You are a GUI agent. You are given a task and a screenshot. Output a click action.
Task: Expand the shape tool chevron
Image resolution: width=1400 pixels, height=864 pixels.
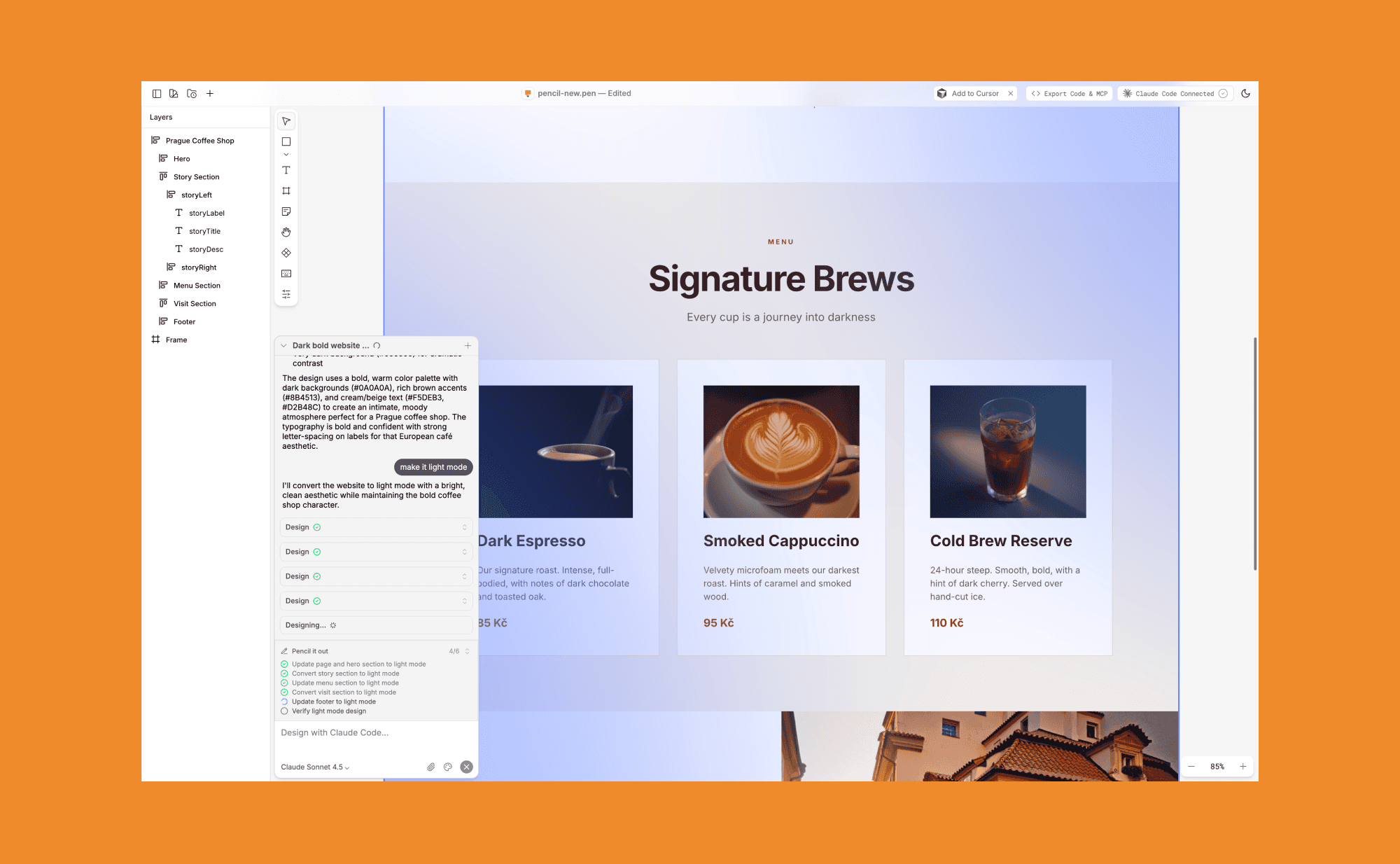click(x=286, y=155)
